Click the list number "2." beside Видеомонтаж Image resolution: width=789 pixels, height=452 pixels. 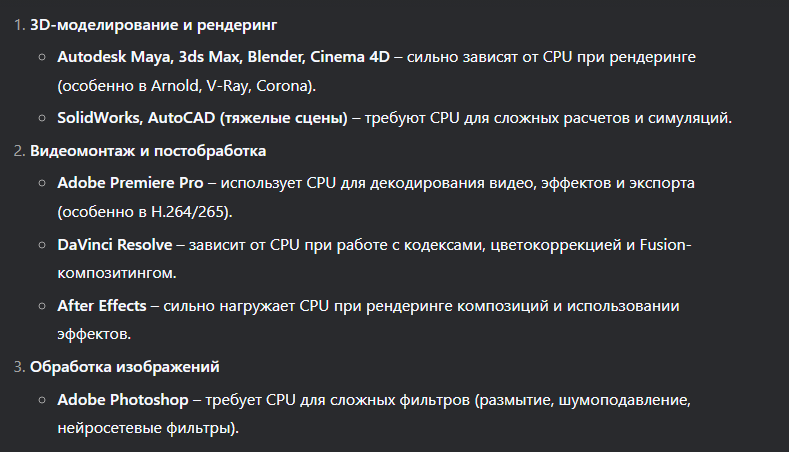click(19, 150)
